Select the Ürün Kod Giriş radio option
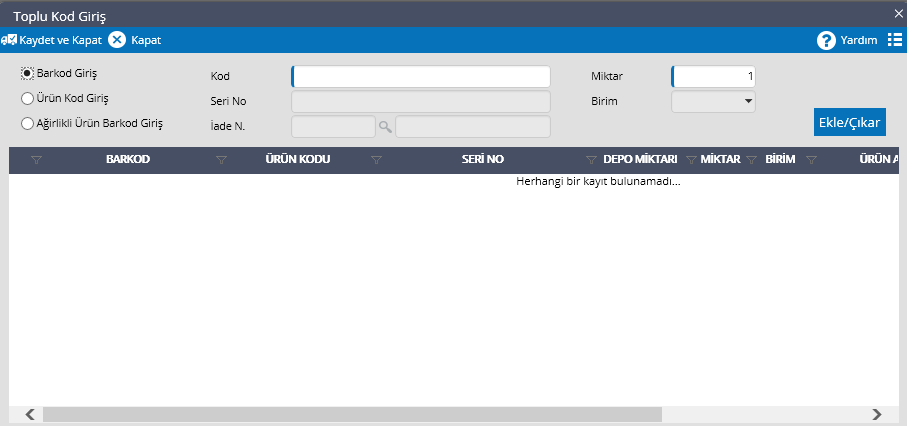 [x=28, y=98]
